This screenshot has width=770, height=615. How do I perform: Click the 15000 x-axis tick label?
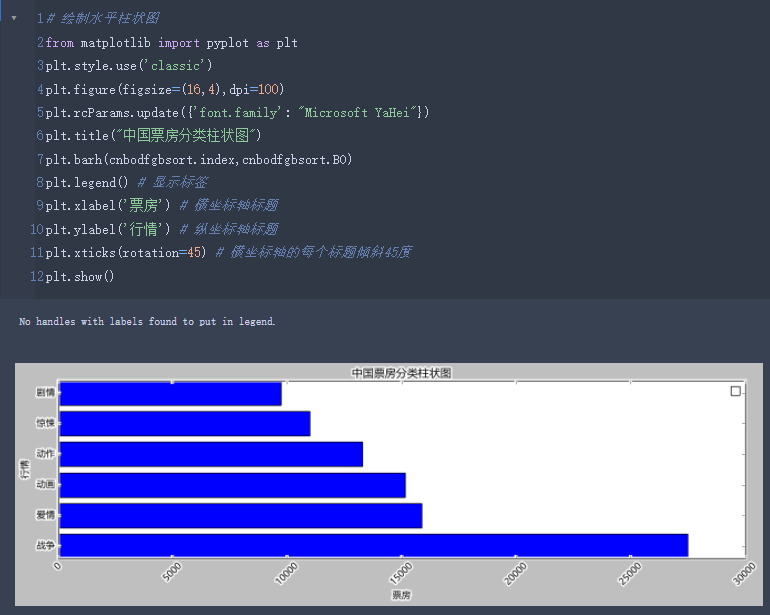tap(400, 576)
